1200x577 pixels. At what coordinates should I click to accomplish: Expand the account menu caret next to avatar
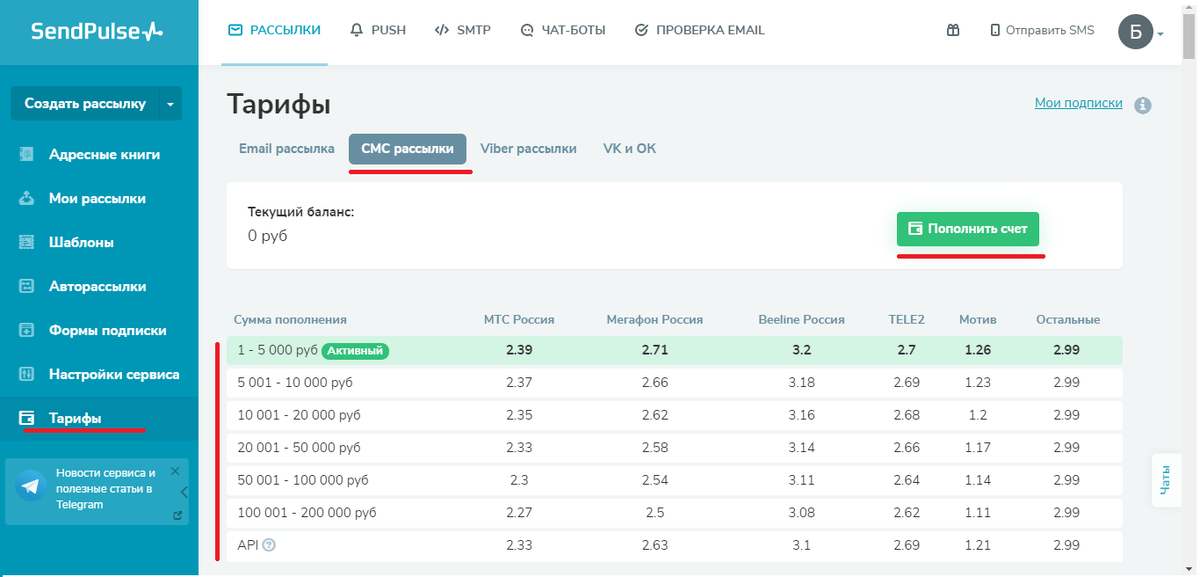(x=1161, y=34)
